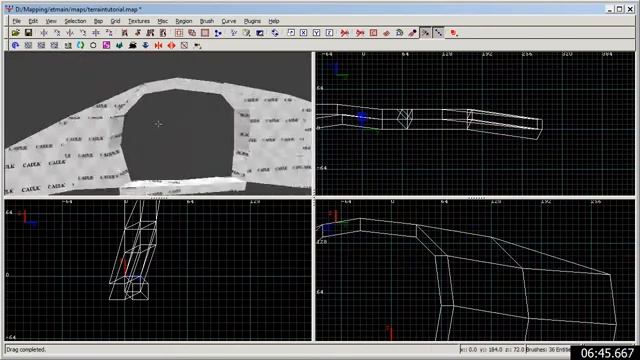This screenshot has height=360, width=640.
Task: Toggle don't select curved brushes
Action: (360, 33)
